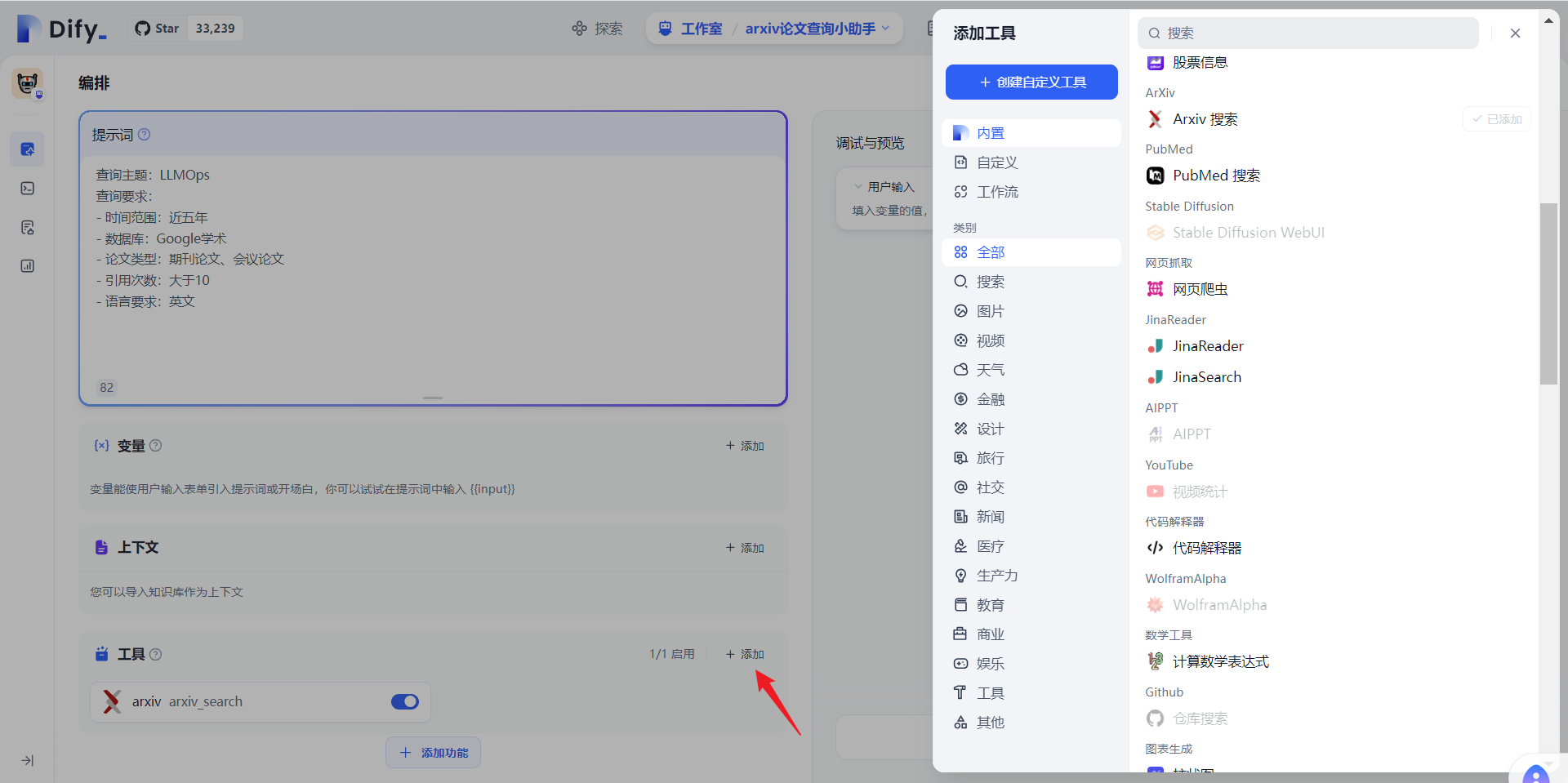The image size is (1568, 783).
Task: Open the monitoring chart icon in sidebar
Action: point(28,266)
